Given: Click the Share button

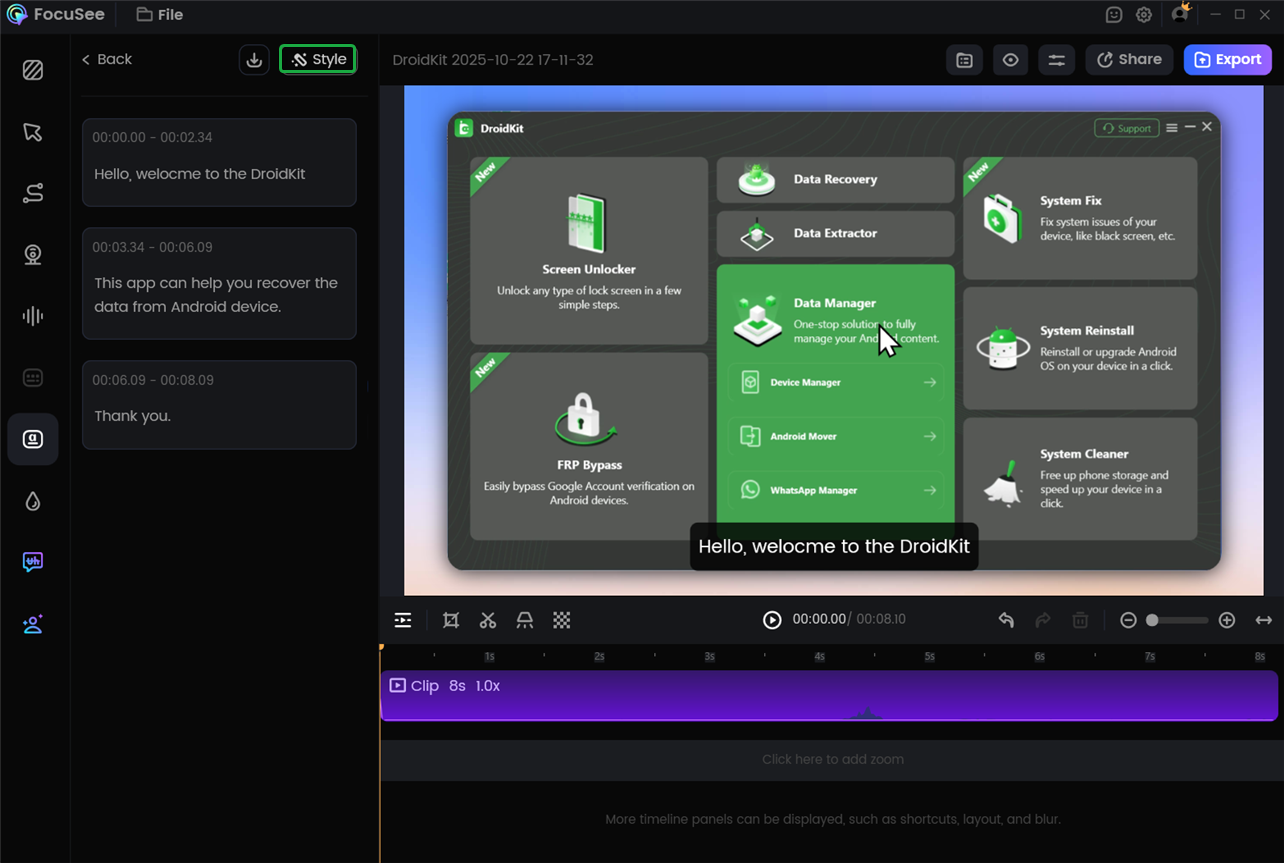Looking at the screenshot, I should click(1129, 60).
